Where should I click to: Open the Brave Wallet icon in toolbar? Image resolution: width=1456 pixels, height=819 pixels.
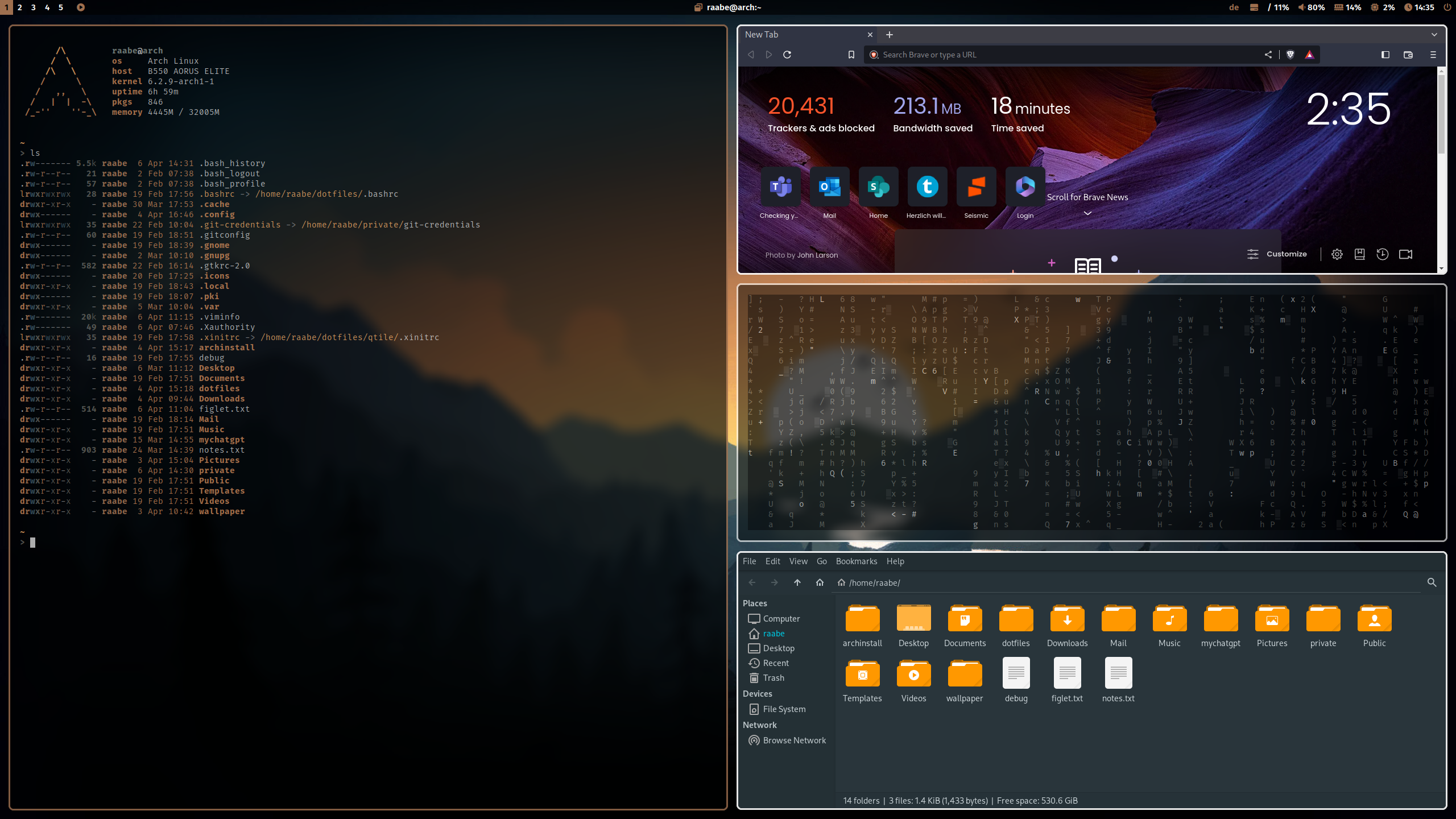pos(1408,55)
